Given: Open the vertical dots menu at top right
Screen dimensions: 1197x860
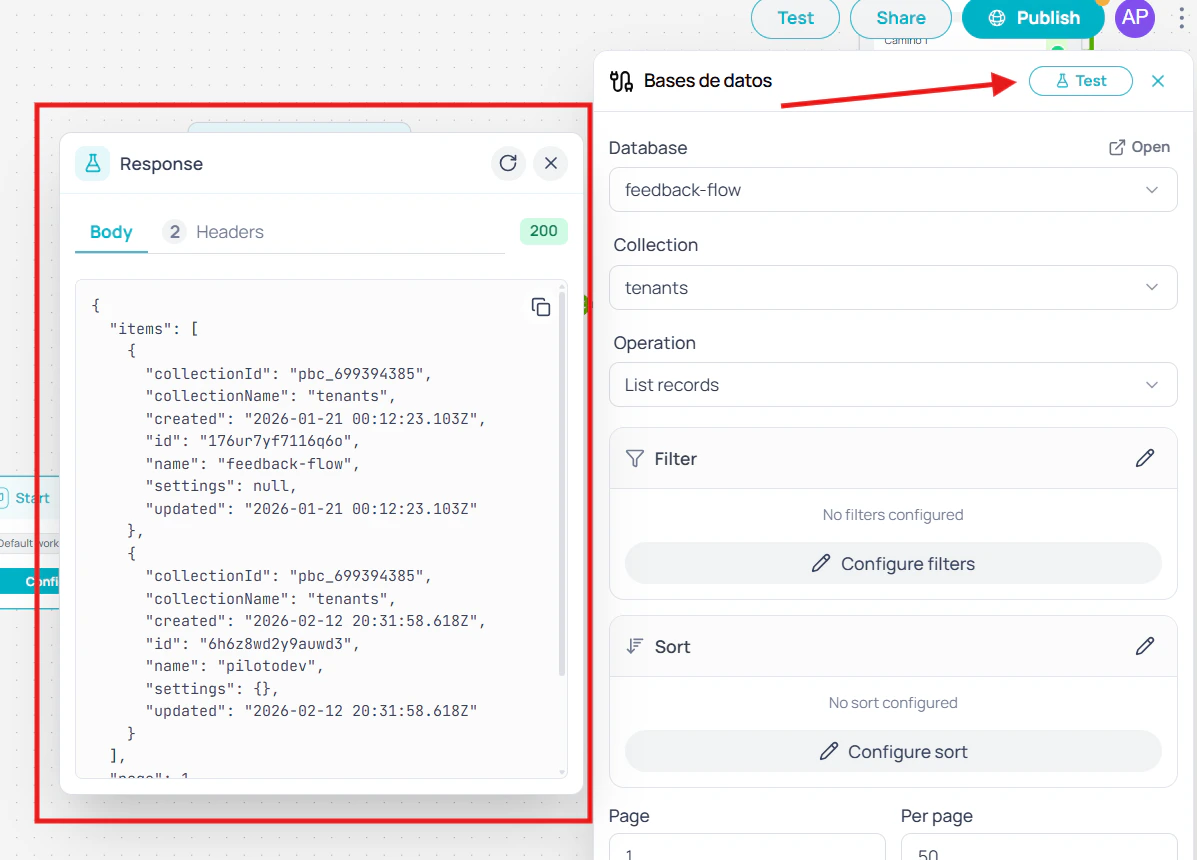Looking at the screenshot, I should [x=1182, y=18].
